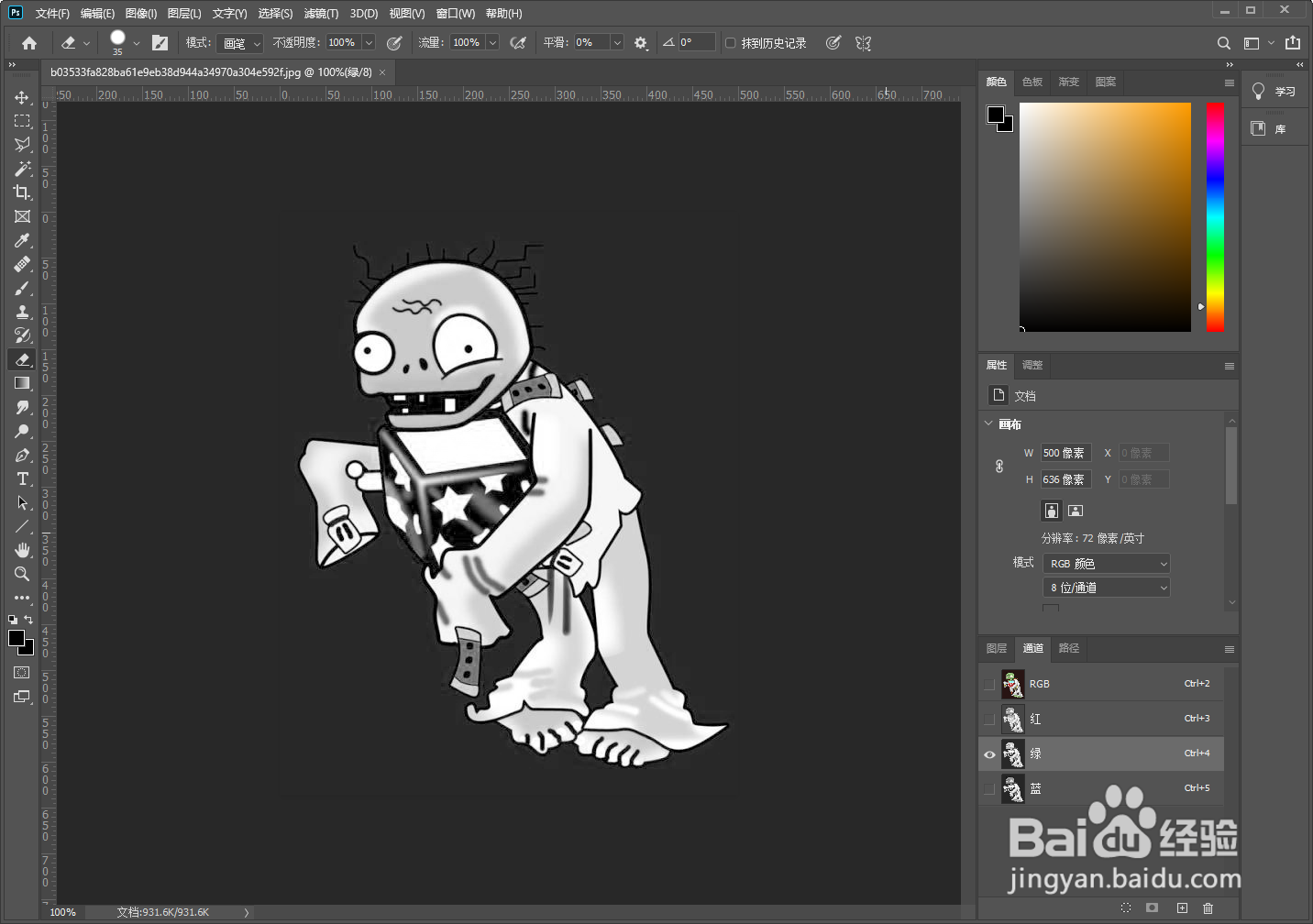Collapse the Canvas section
Image resolution: width=1313 pixels, height=924 pixels.
988,423
